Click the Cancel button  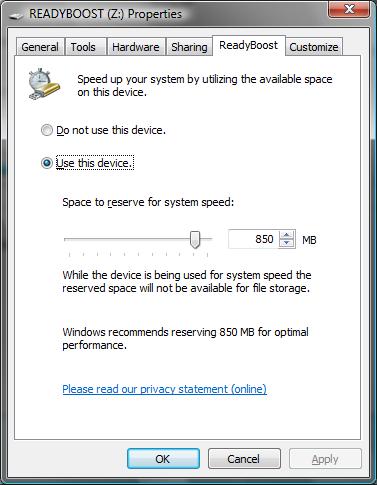(244, 459)
